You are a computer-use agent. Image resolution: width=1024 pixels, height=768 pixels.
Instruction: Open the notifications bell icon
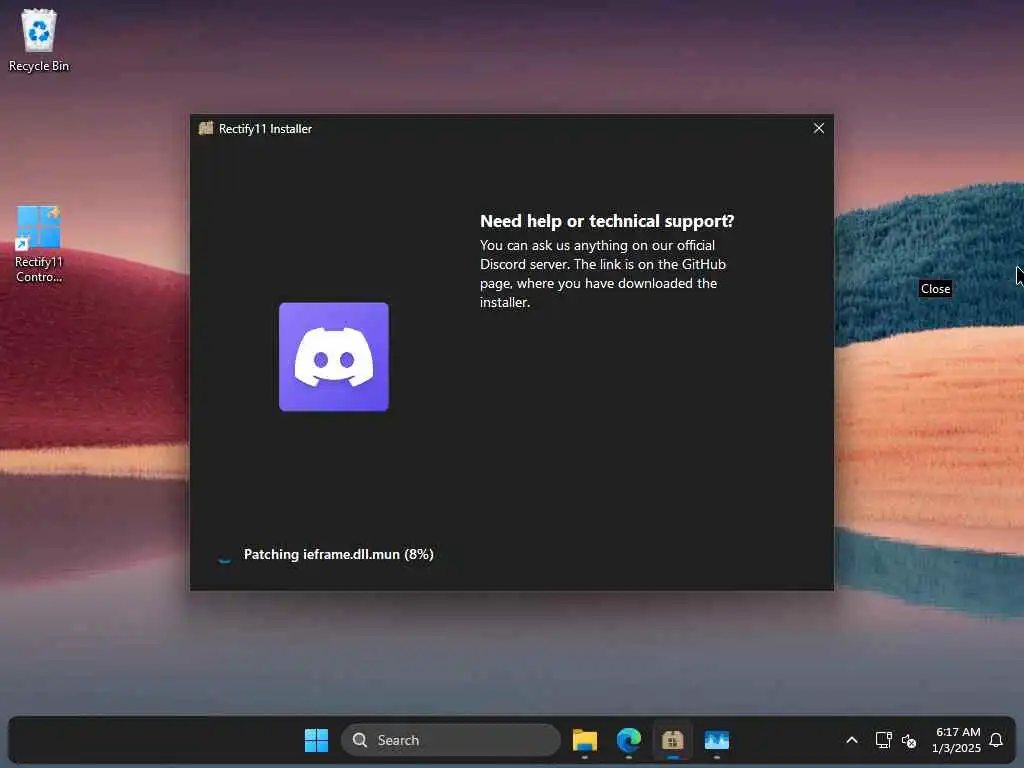point(996,740)
